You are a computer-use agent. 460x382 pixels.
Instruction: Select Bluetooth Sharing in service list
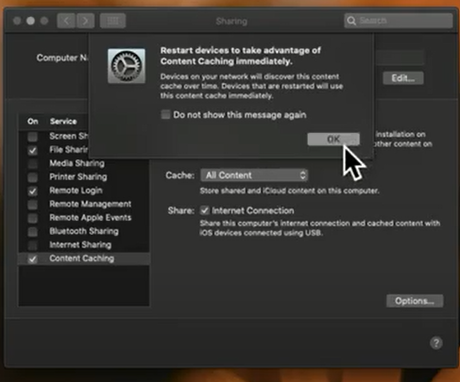point(84,231)
